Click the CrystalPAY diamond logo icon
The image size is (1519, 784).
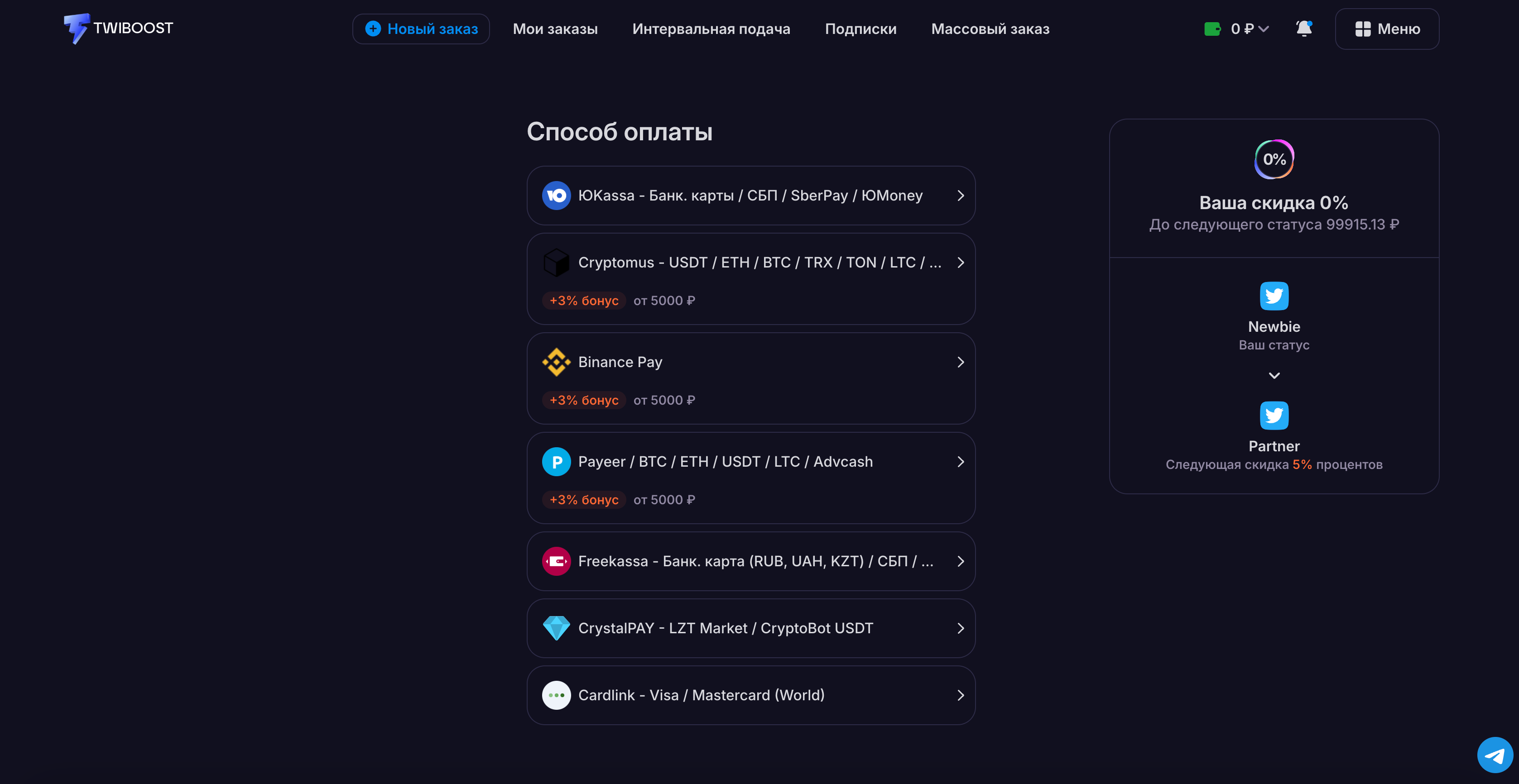click(556, 628)
